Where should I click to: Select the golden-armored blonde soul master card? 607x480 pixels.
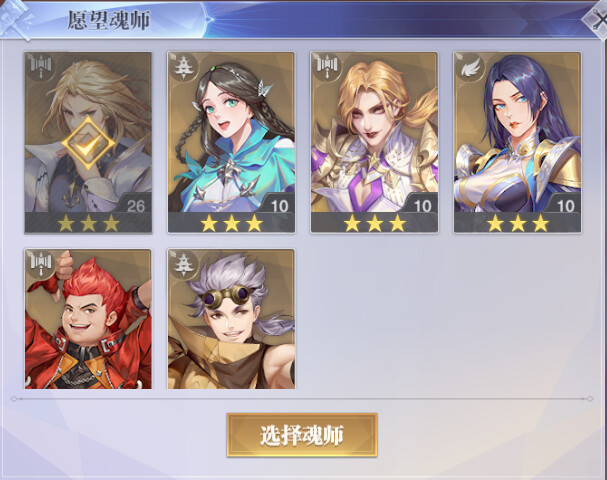coord(374,142)
